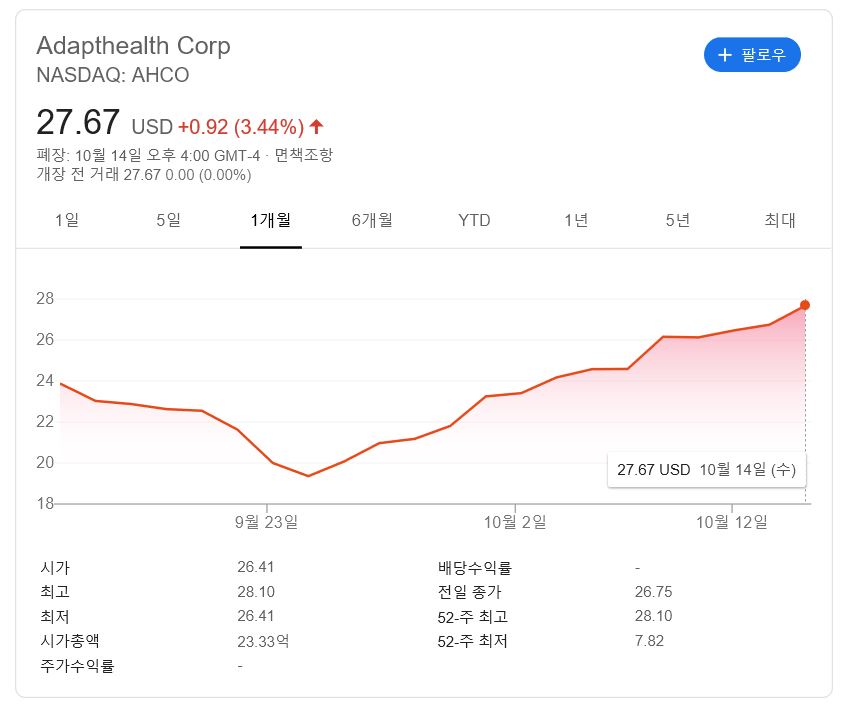Click the 27.67 USD chart tooltip
Viewport: 847px width, 707px height.
click(707, 470)
